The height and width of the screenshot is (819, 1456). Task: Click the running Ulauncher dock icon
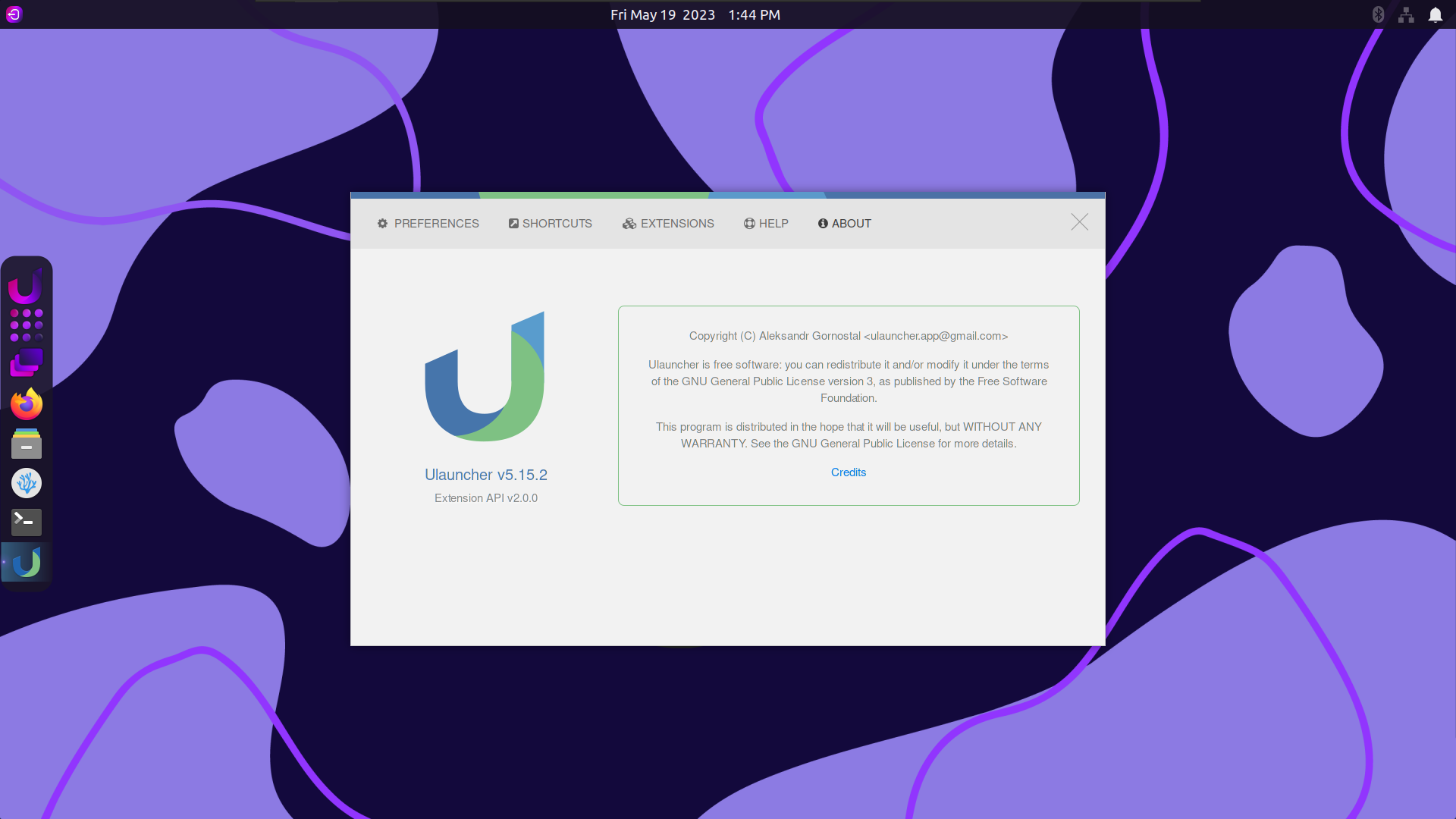pos(26,562)
